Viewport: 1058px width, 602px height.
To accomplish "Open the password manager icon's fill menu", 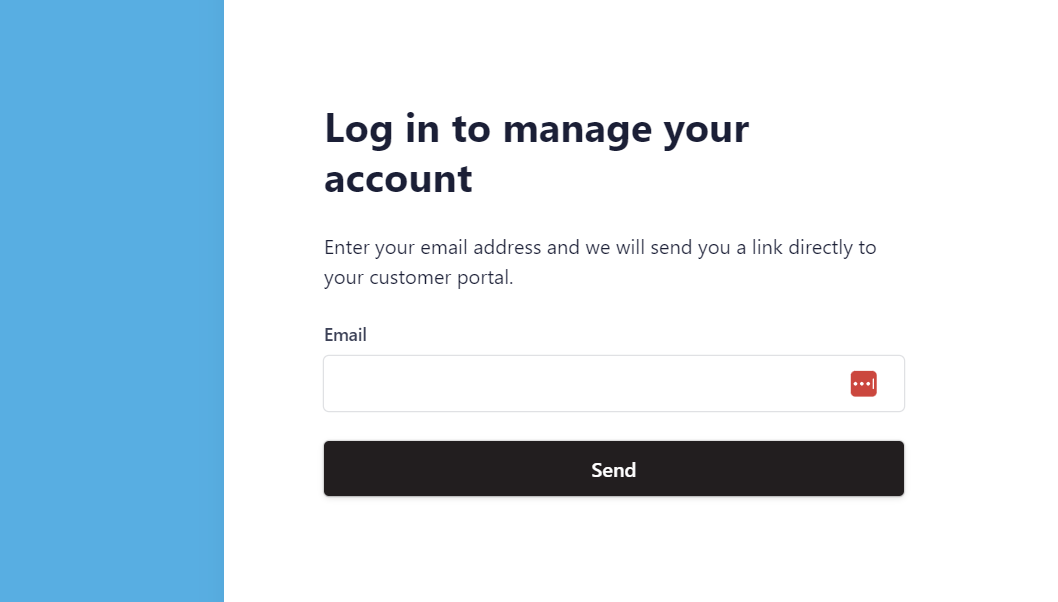I will tap(863, 384).
